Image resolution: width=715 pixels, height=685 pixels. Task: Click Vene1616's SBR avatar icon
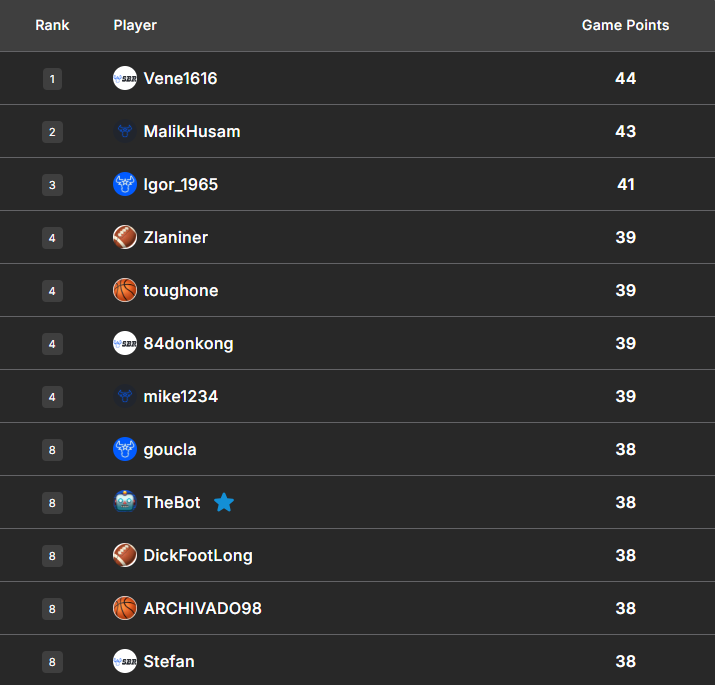125,78
